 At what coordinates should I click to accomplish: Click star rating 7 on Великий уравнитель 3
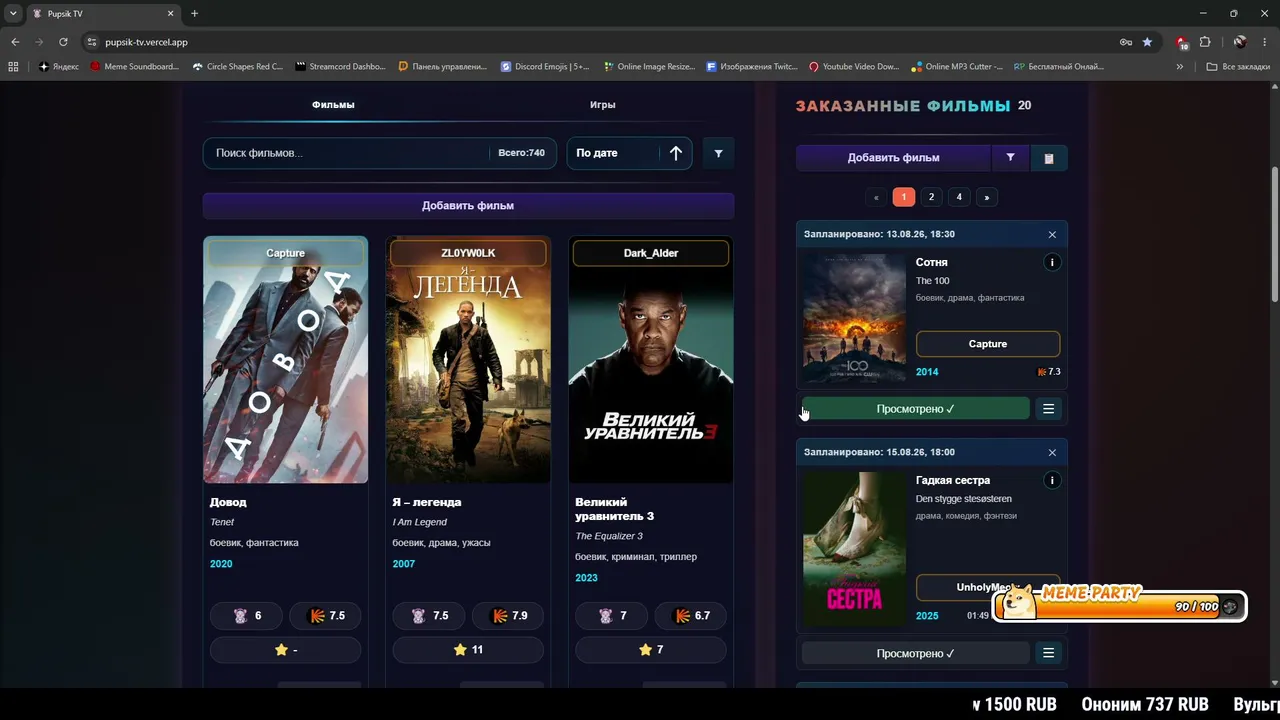point(651,650)
